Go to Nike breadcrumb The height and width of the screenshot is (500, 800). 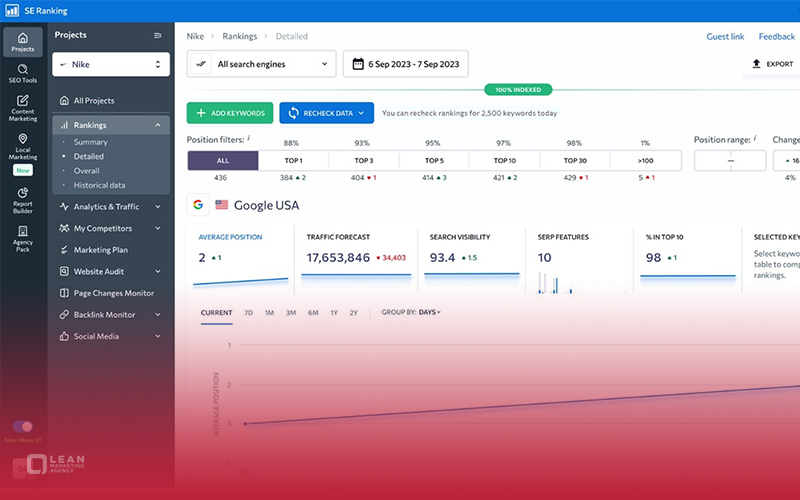pyautogui.click(x=195, y=36)
